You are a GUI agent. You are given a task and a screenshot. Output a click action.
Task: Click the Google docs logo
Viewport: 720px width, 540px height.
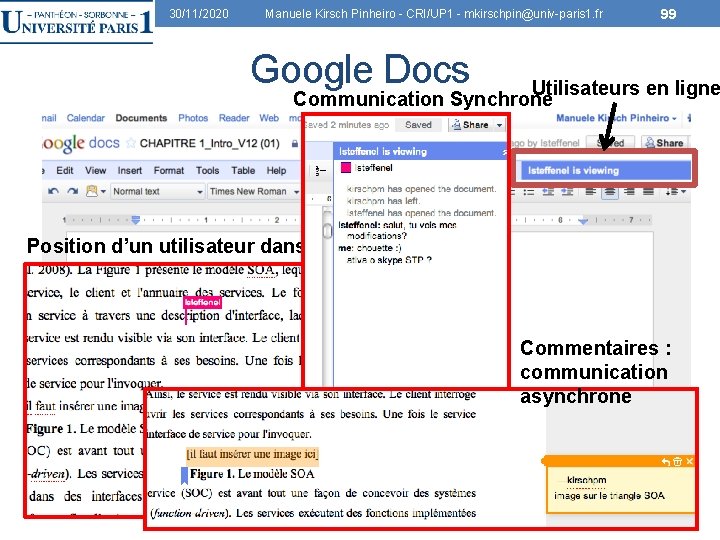pyautogui.click(x=81, y=143)
